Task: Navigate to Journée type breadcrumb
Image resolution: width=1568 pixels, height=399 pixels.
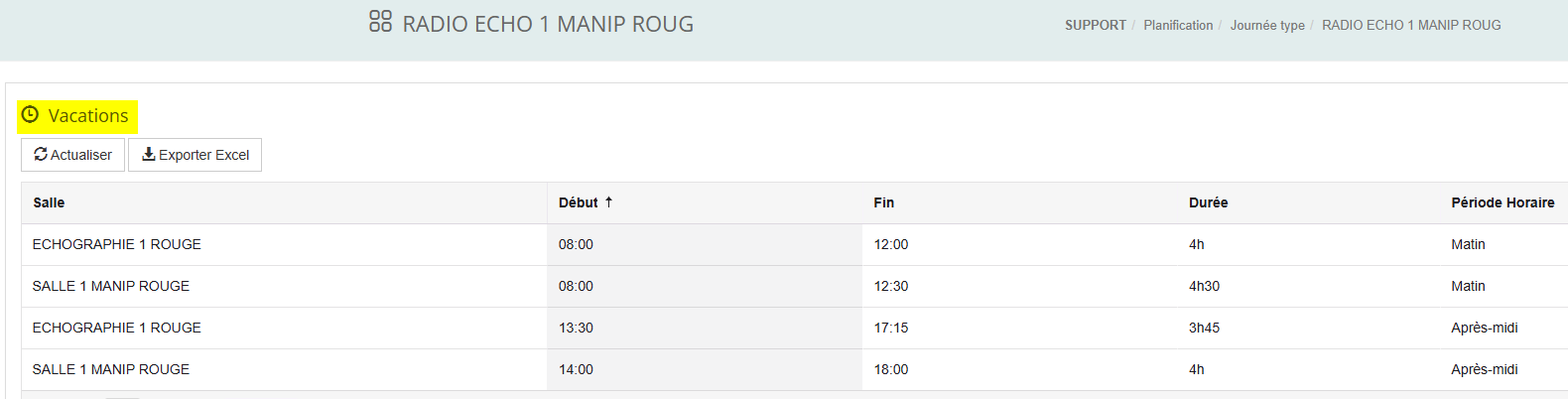Action: [x=1267, y=25]
